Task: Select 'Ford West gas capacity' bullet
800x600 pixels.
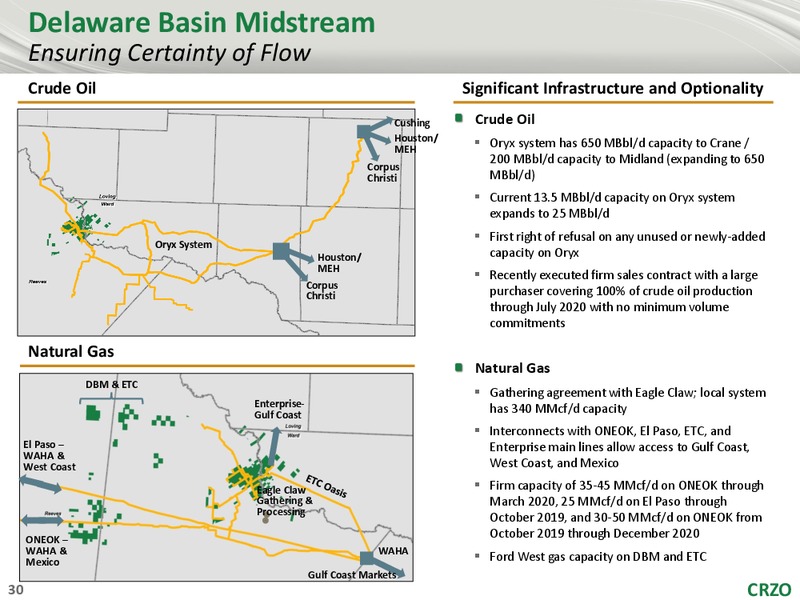Action: coord(597,557)
